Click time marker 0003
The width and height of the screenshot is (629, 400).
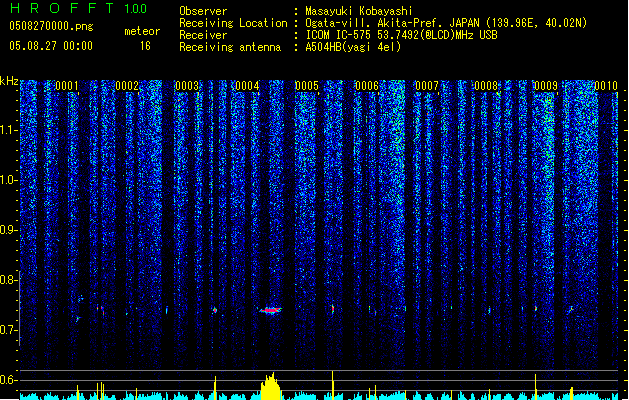tap(187, 86)
